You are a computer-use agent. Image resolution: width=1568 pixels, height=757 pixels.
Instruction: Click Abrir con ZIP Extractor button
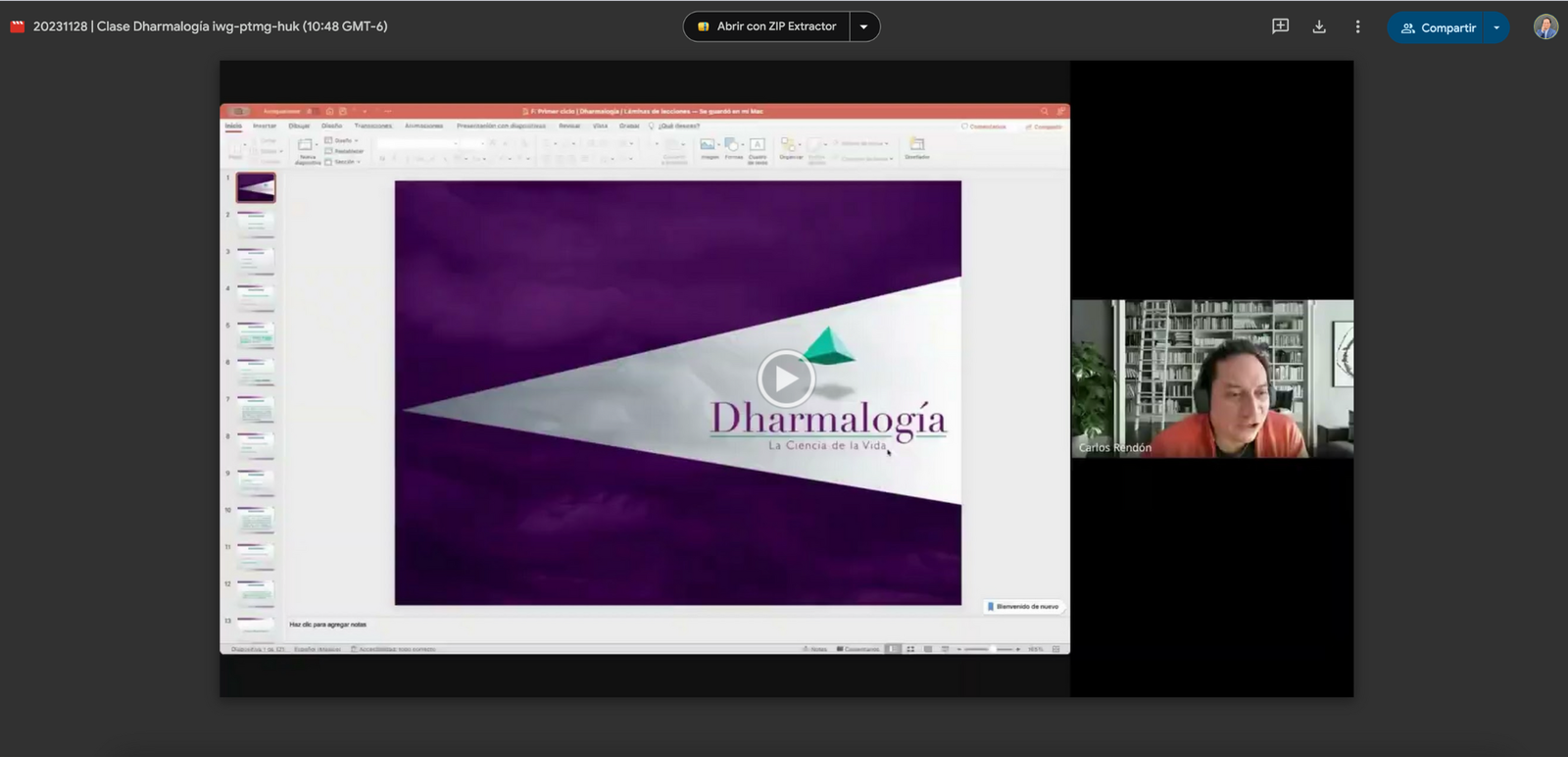tap(766, 26)
